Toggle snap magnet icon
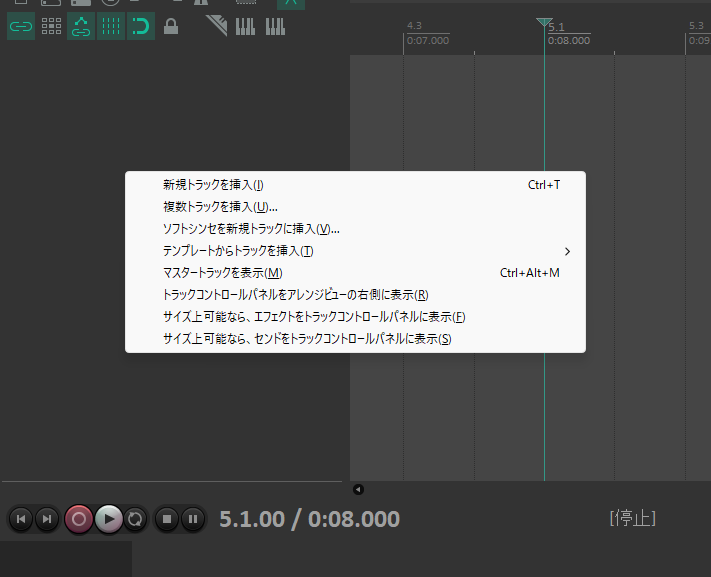The image size is (711, 577). coord(141,26)
